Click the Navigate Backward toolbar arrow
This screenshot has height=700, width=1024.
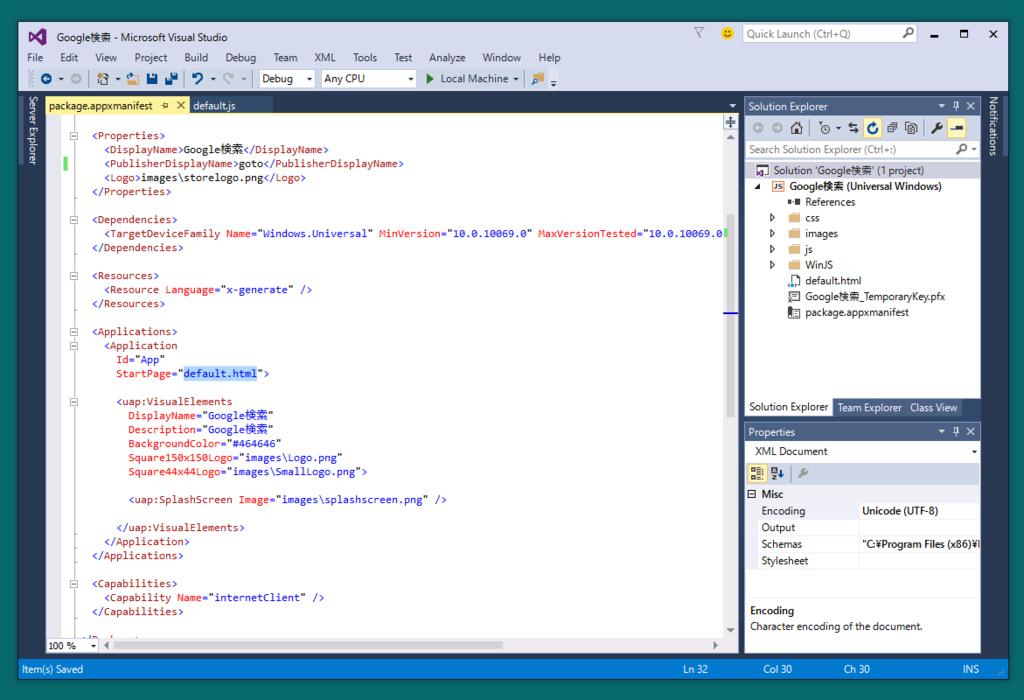click(46, 78)
